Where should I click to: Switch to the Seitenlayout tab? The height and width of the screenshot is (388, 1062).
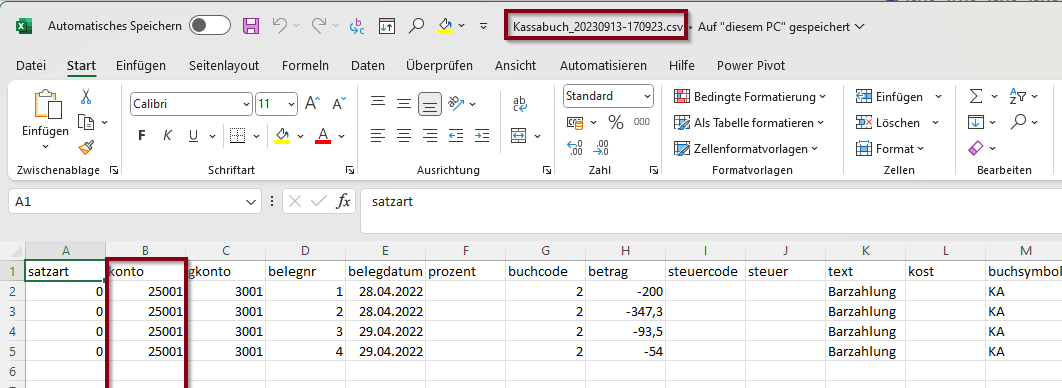[224, 66]
